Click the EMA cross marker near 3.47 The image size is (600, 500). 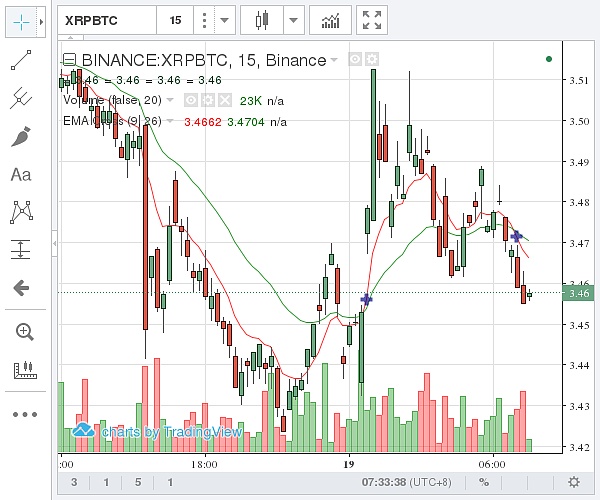[x=516, y=236]
